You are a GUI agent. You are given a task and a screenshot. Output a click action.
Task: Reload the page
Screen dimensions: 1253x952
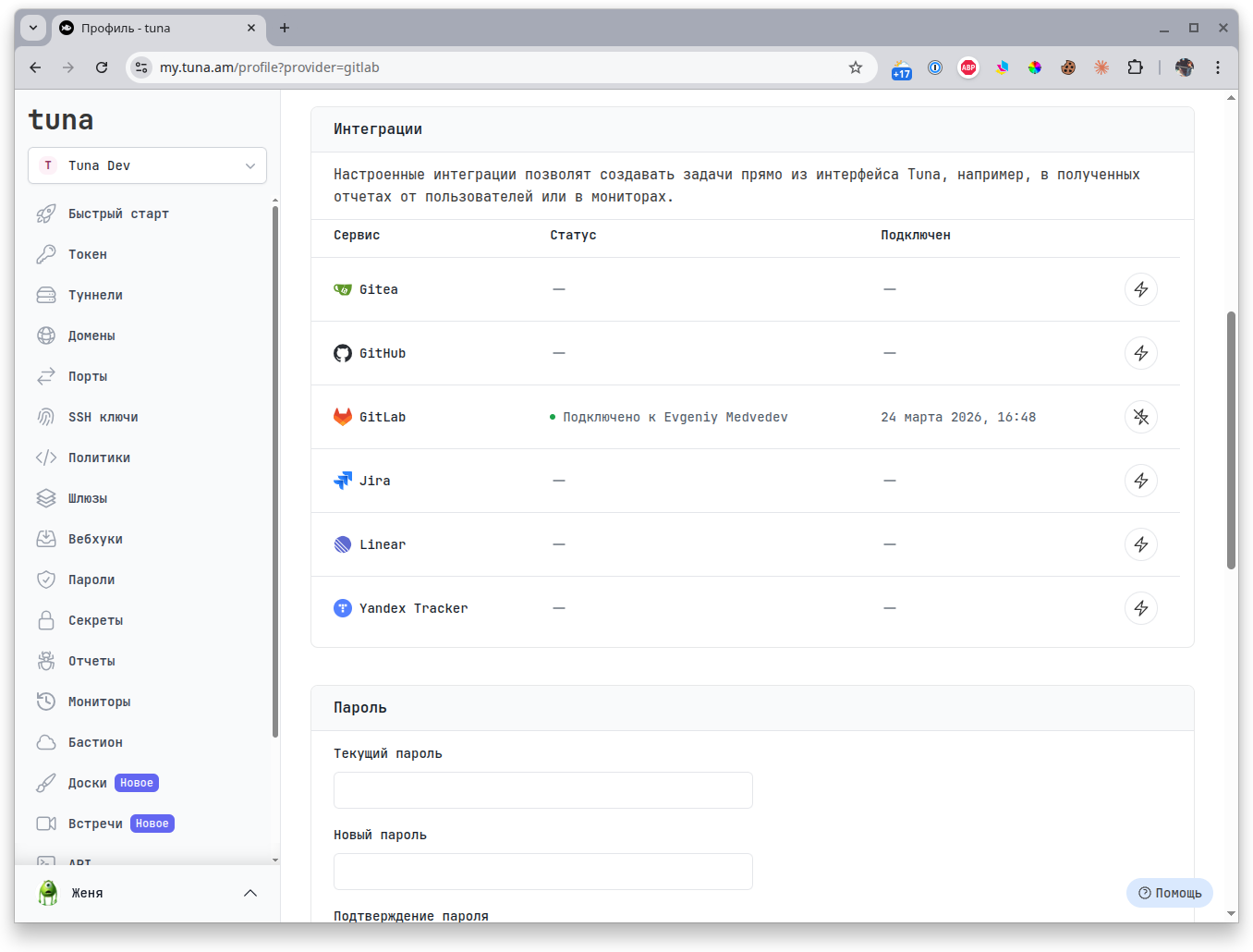102,67
